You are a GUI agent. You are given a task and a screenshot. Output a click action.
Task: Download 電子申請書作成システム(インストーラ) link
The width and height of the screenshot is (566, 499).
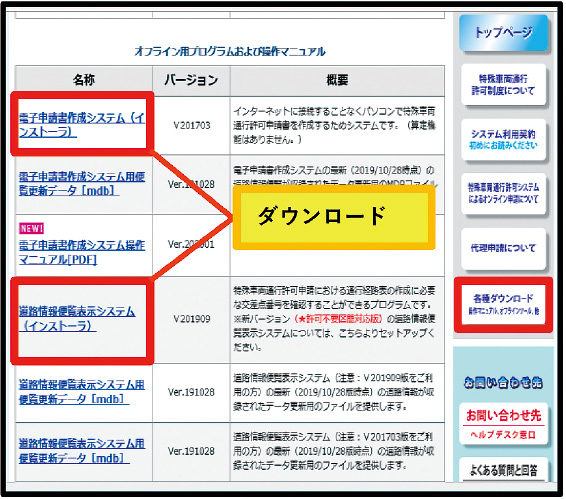click(82, 125)
